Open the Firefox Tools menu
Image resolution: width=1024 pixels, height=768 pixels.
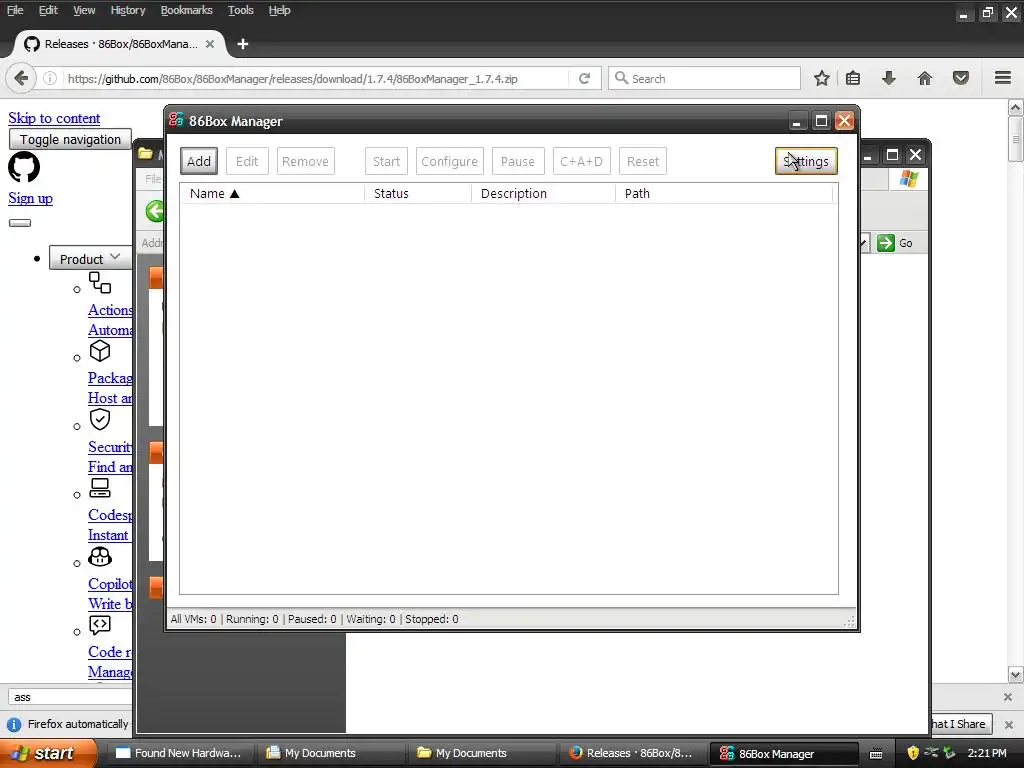240,10
